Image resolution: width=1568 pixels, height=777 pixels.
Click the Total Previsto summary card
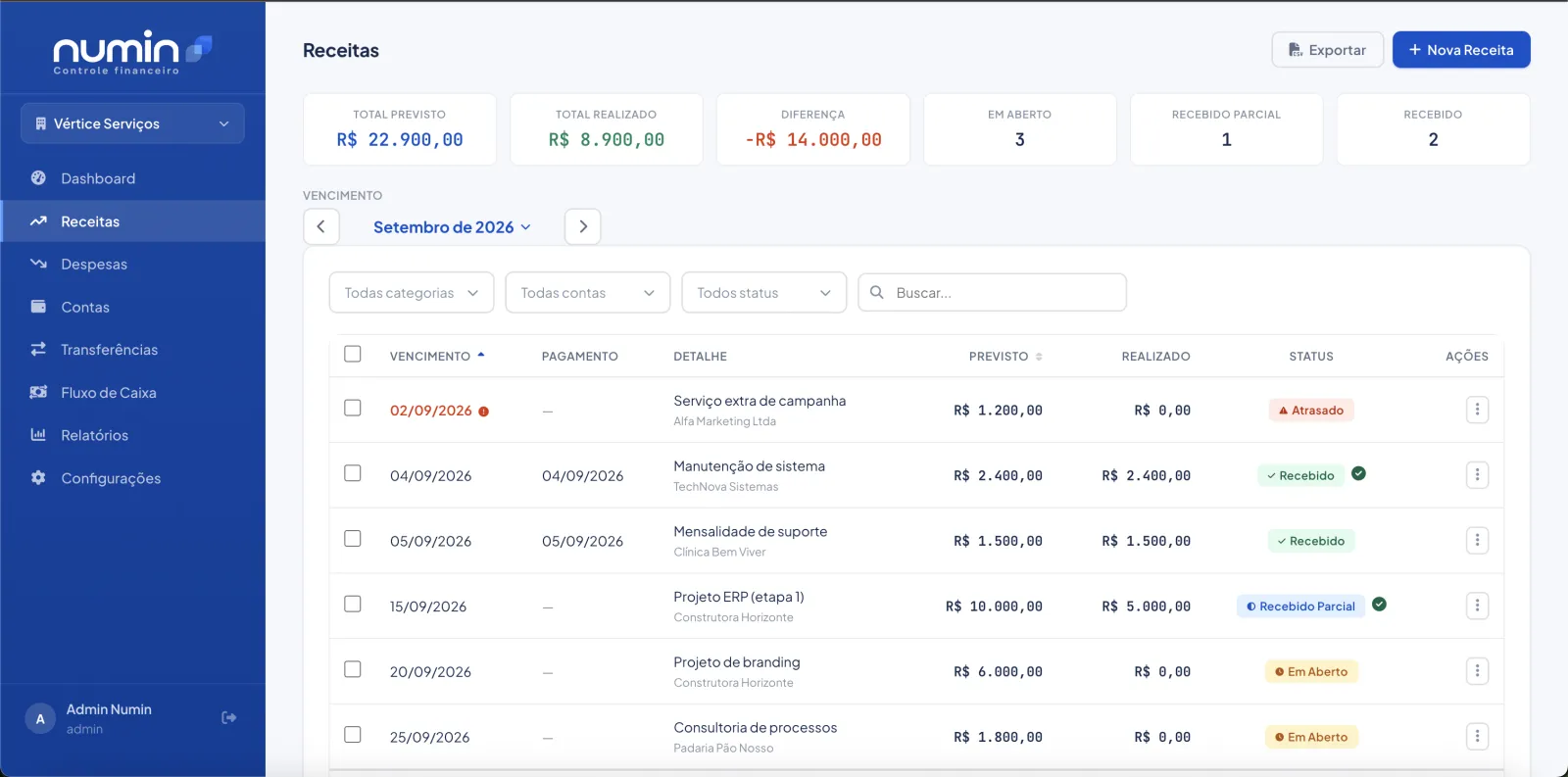pyautogui.click(x=400, y=129)
